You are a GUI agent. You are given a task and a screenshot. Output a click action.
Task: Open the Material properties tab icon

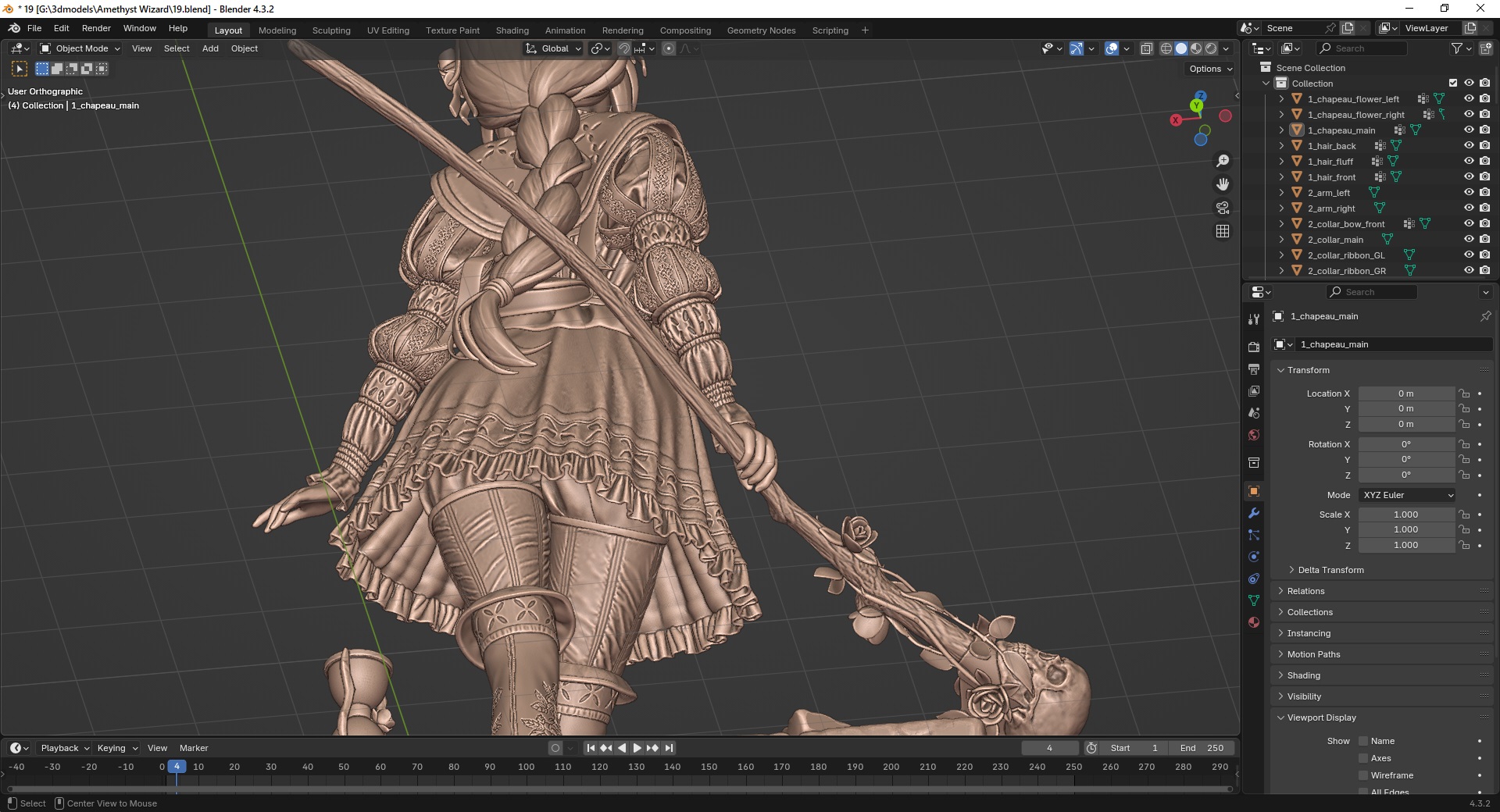click(x=1254, y=622)
